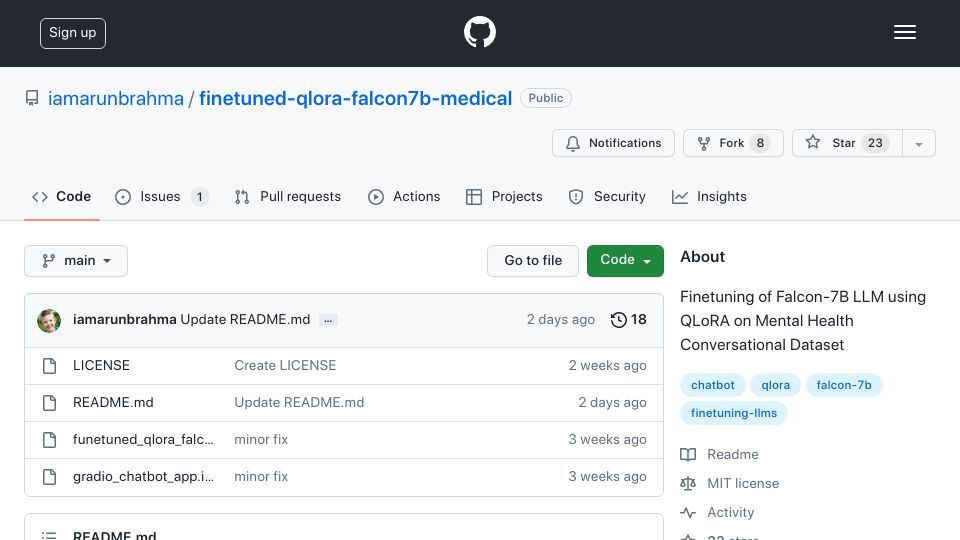Click the Fork count 8

coord(760,143)
